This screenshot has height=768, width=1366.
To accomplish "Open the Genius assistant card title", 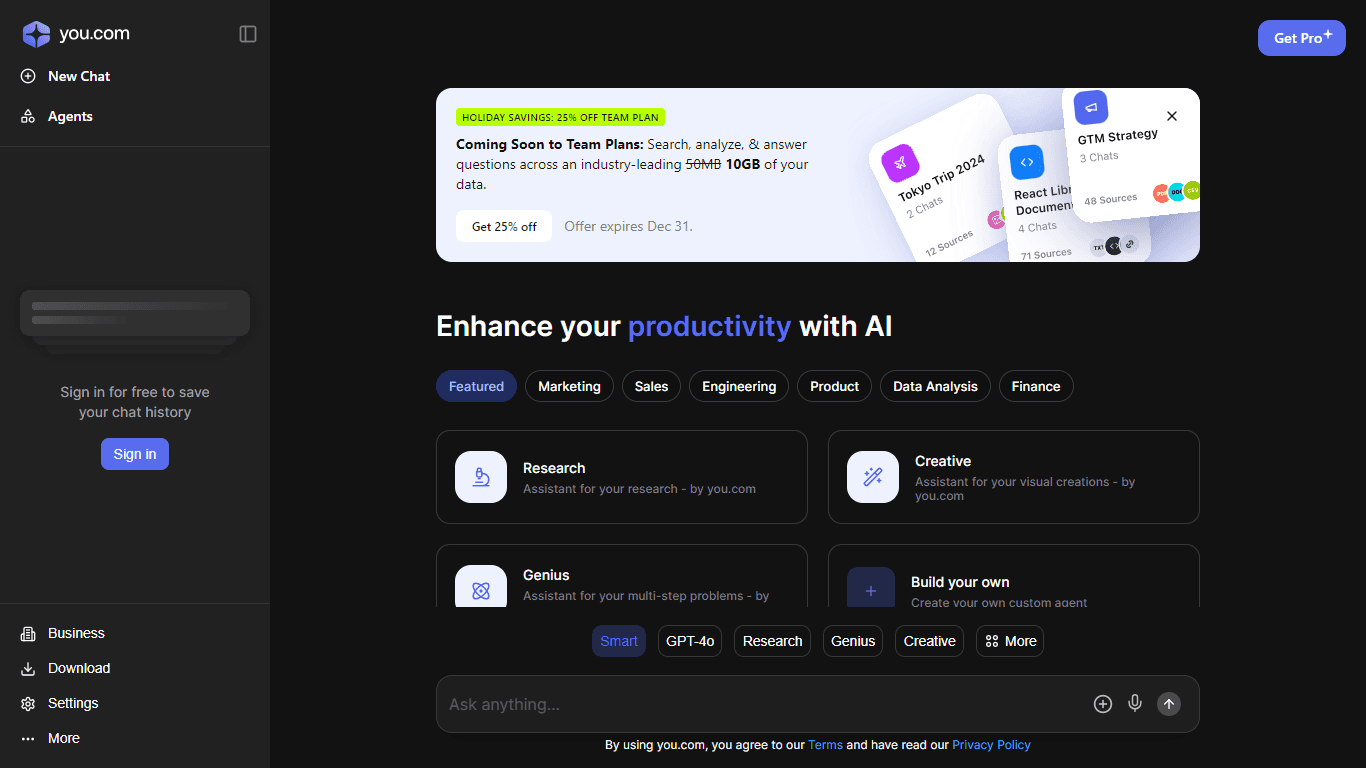I will click(x=546, y=575).
